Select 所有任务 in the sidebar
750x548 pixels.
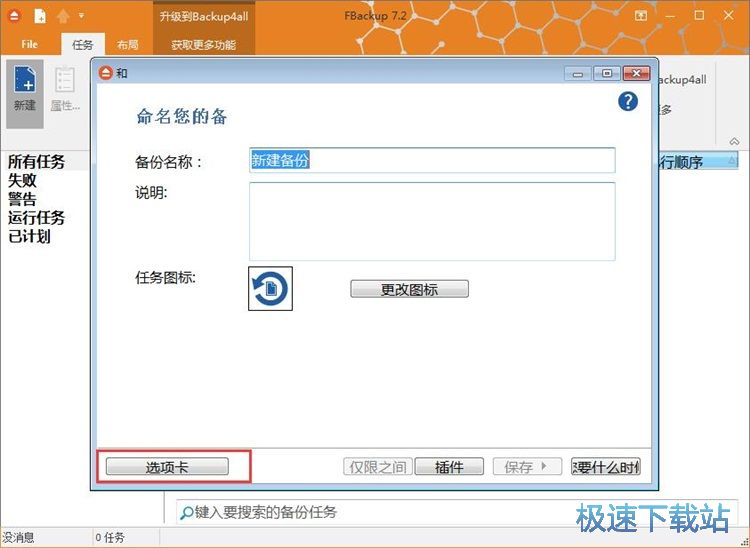(x=36, y=162)
